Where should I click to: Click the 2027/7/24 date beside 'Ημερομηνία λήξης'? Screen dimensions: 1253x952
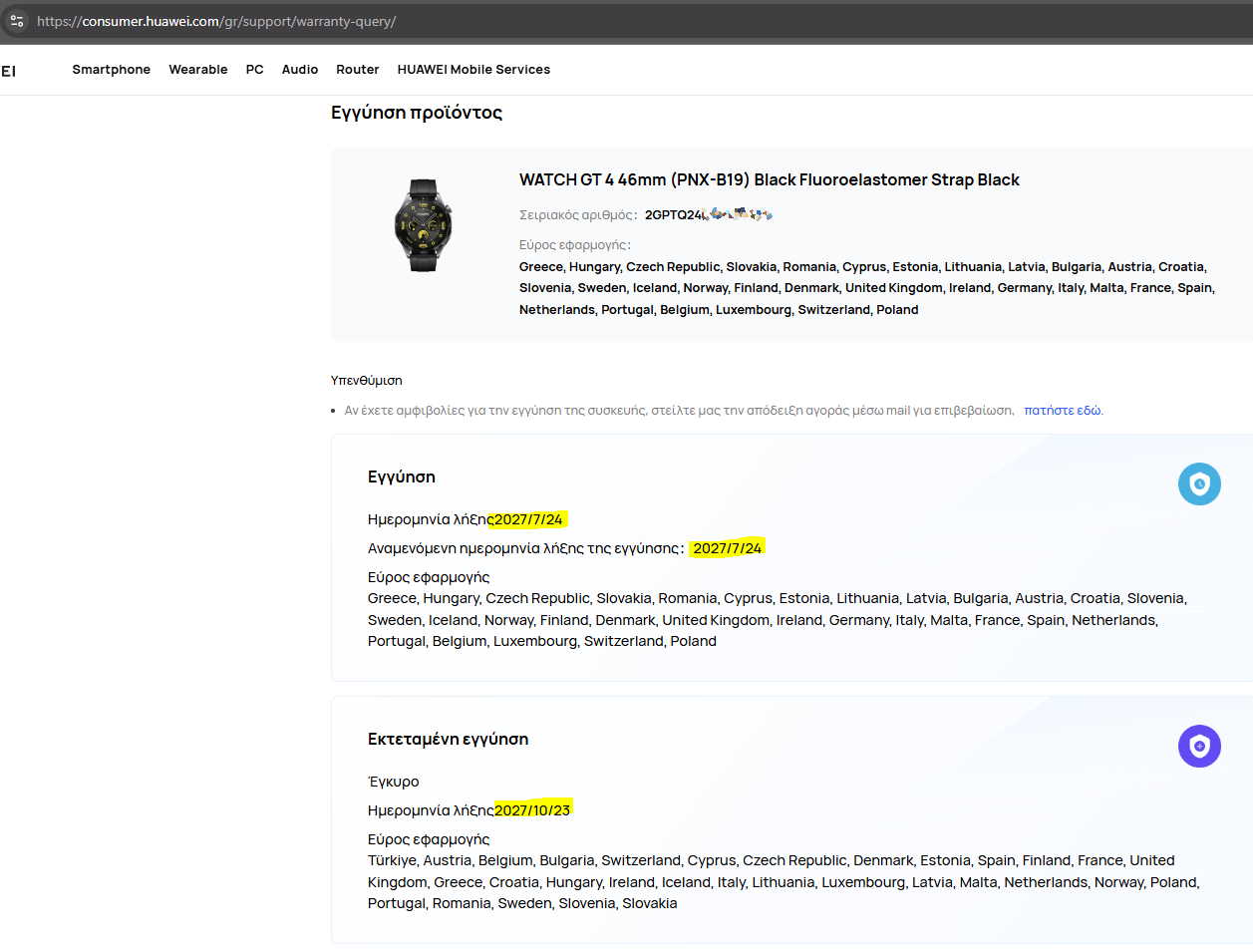(x=528, y=519)
